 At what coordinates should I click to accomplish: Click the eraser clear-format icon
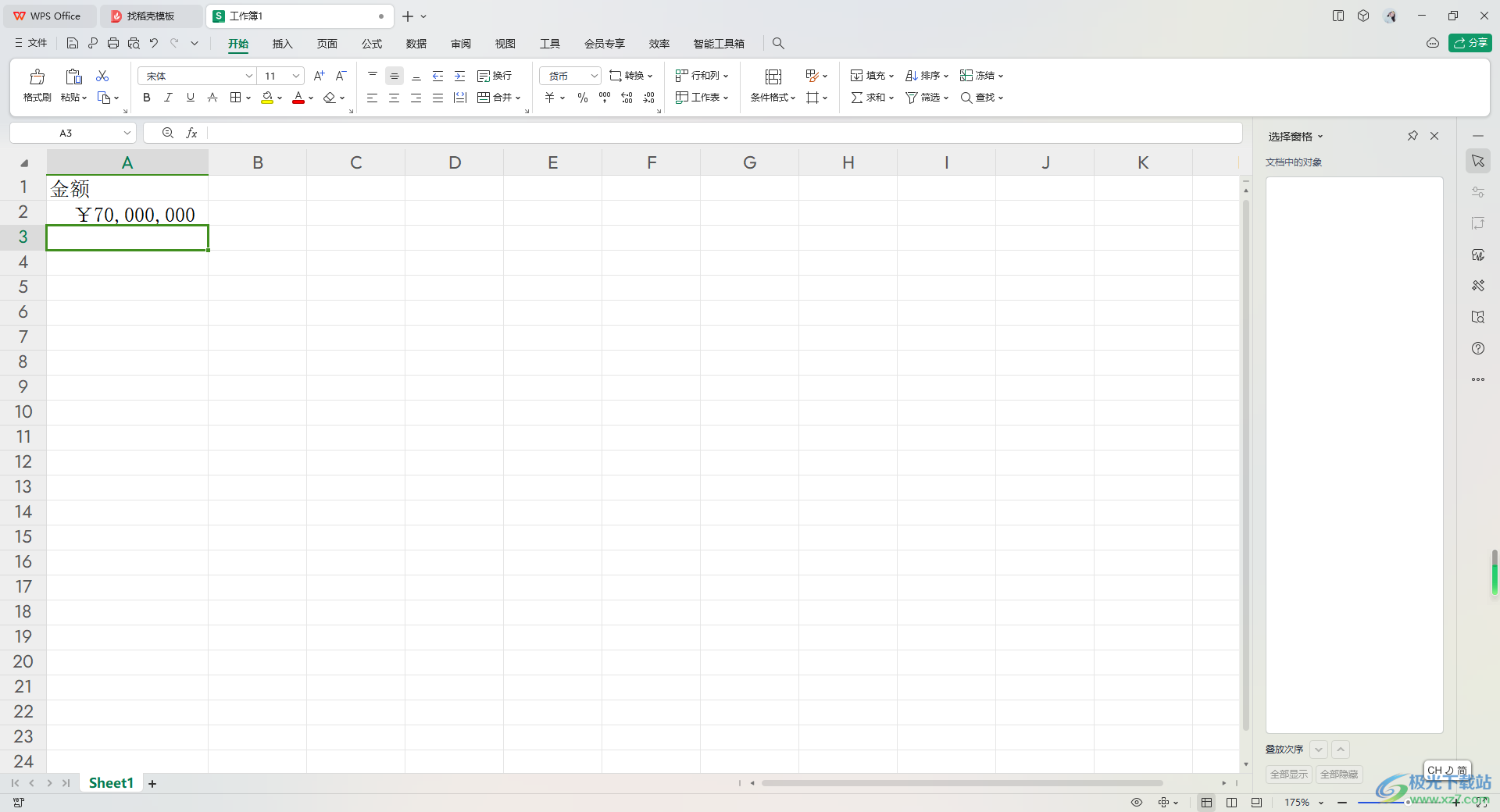point(330,98)
